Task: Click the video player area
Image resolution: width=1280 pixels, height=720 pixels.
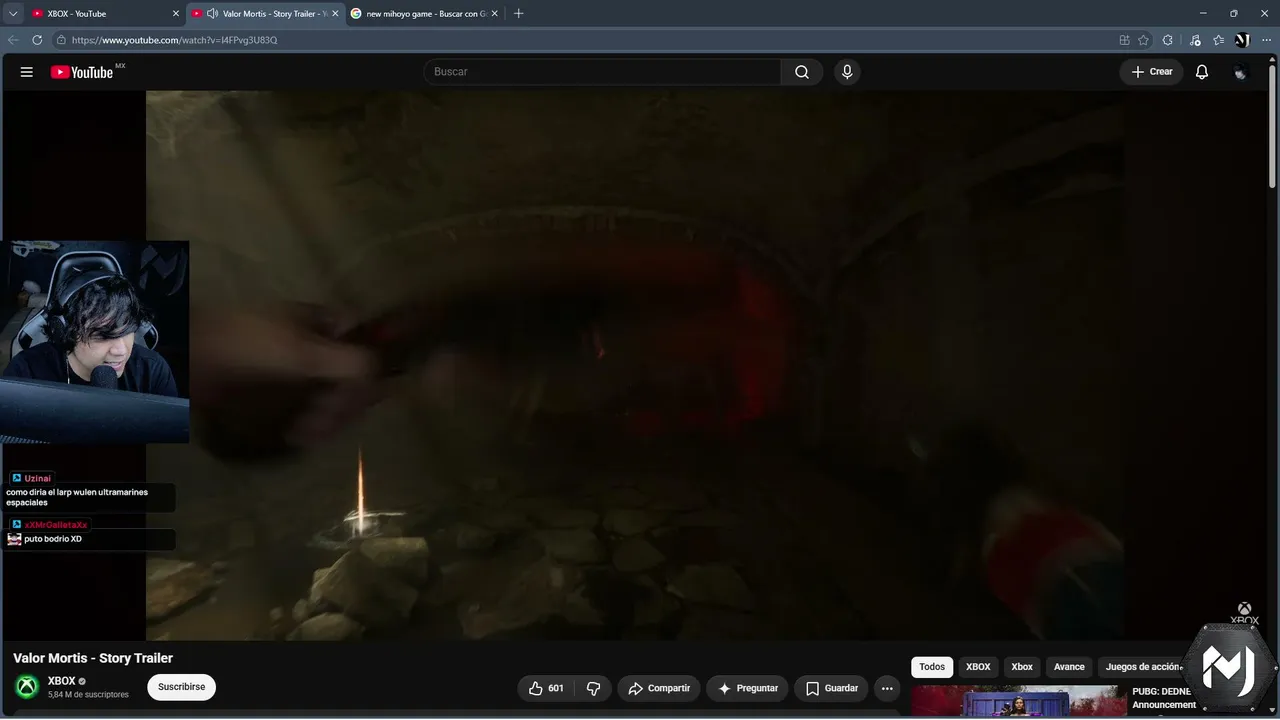Action: pos(636,365)
